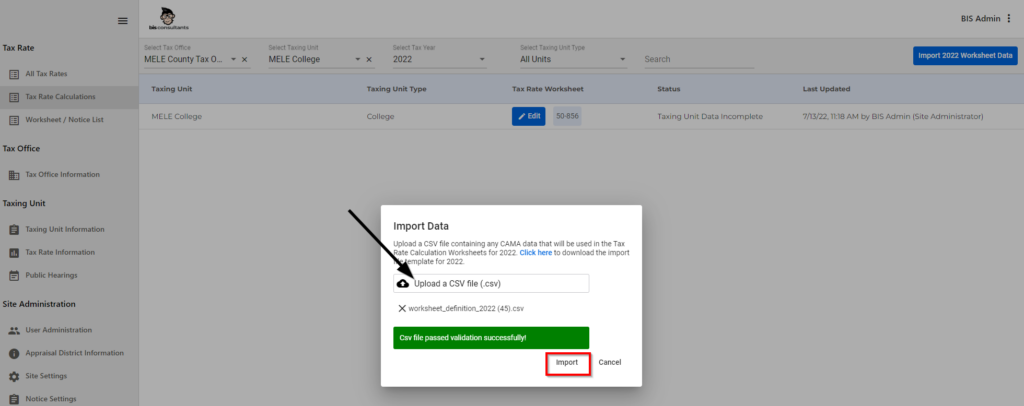Remove the uploaded worksheet_definition_2022 file with X

tap(402, 309)
